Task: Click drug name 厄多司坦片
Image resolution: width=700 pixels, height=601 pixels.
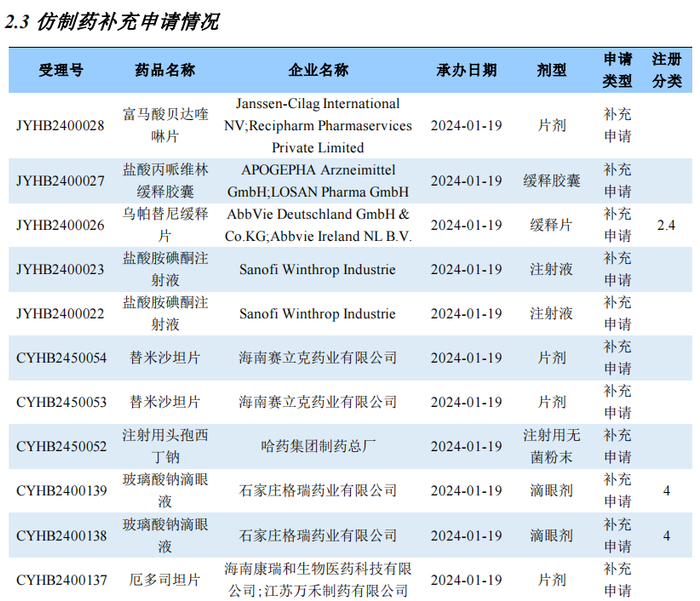Action: (165, 580)
